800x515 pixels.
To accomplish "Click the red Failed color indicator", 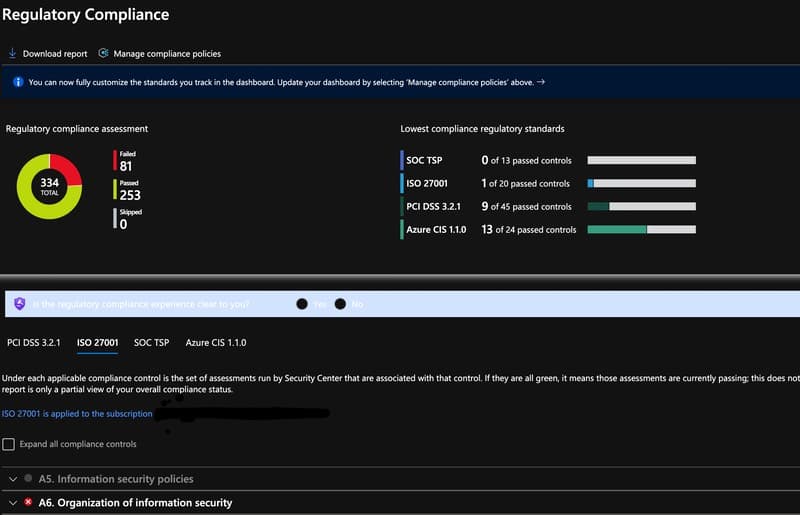I will click(x=115, y=160).
